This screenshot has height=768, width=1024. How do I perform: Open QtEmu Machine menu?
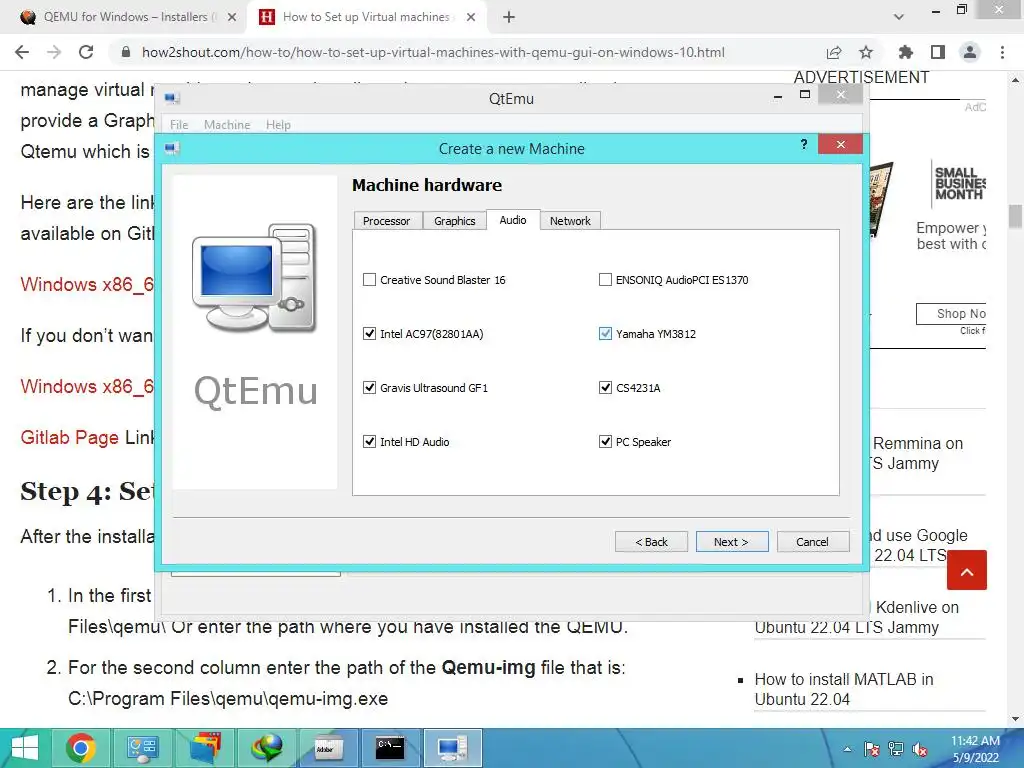(227, 124)
